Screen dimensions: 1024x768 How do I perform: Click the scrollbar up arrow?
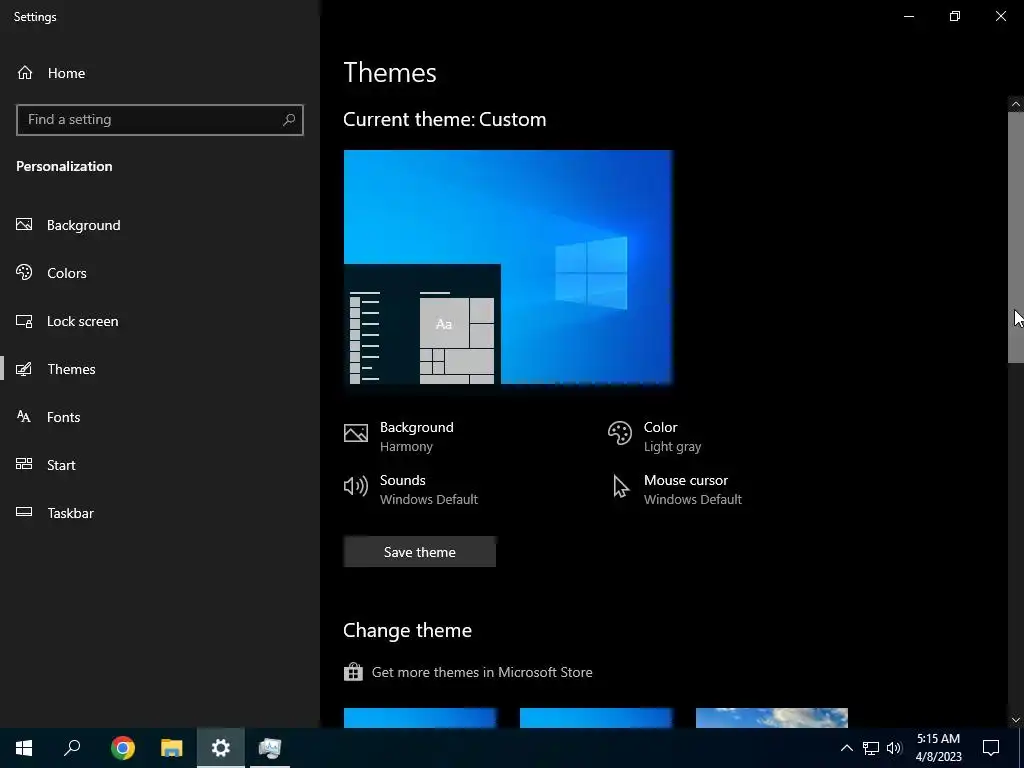point(1016,104)
